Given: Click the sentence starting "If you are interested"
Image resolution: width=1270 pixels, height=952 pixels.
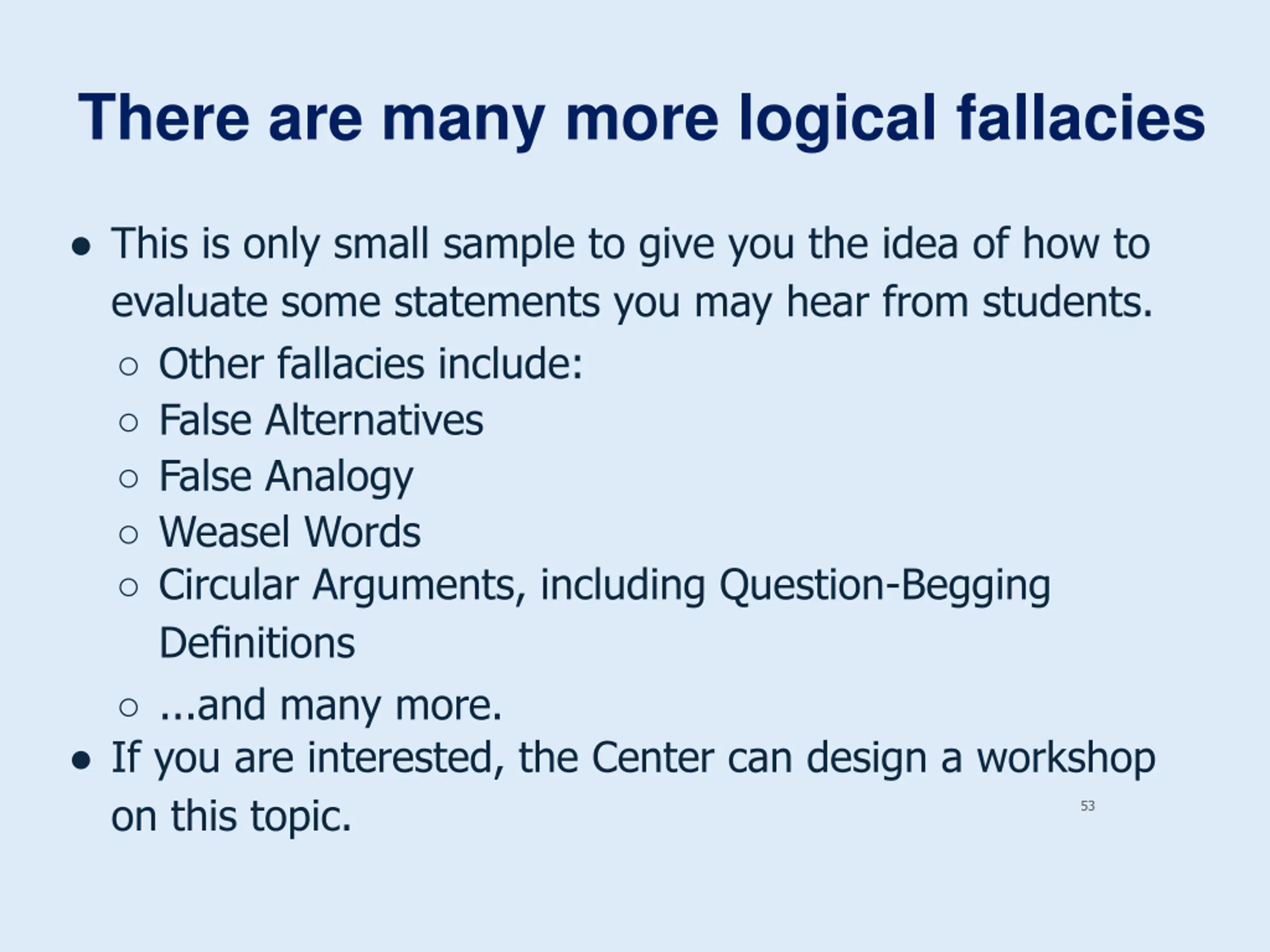Looking at the screenshot, I should 633,758.
